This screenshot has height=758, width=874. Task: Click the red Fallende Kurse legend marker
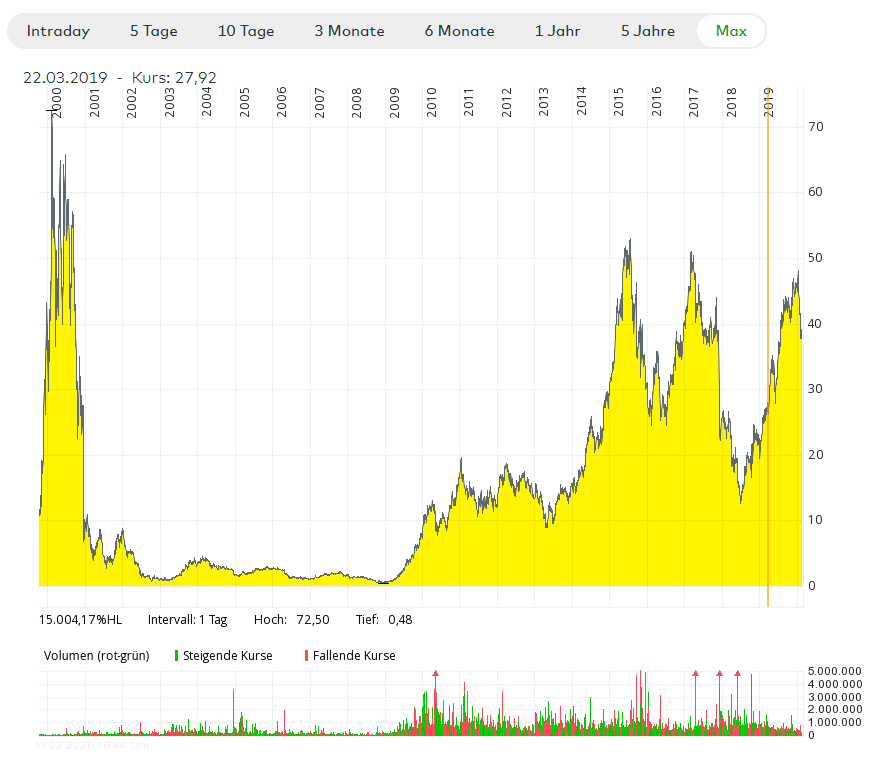[x=306, y=656]
